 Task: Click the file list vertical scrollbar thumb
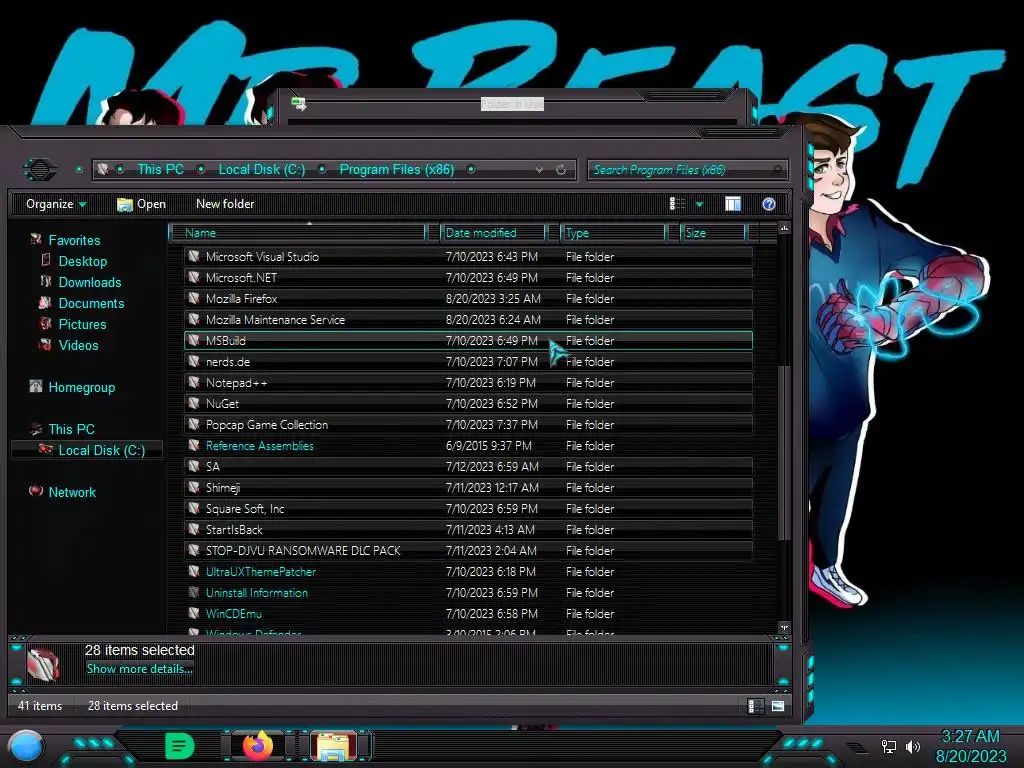[784, 452]
